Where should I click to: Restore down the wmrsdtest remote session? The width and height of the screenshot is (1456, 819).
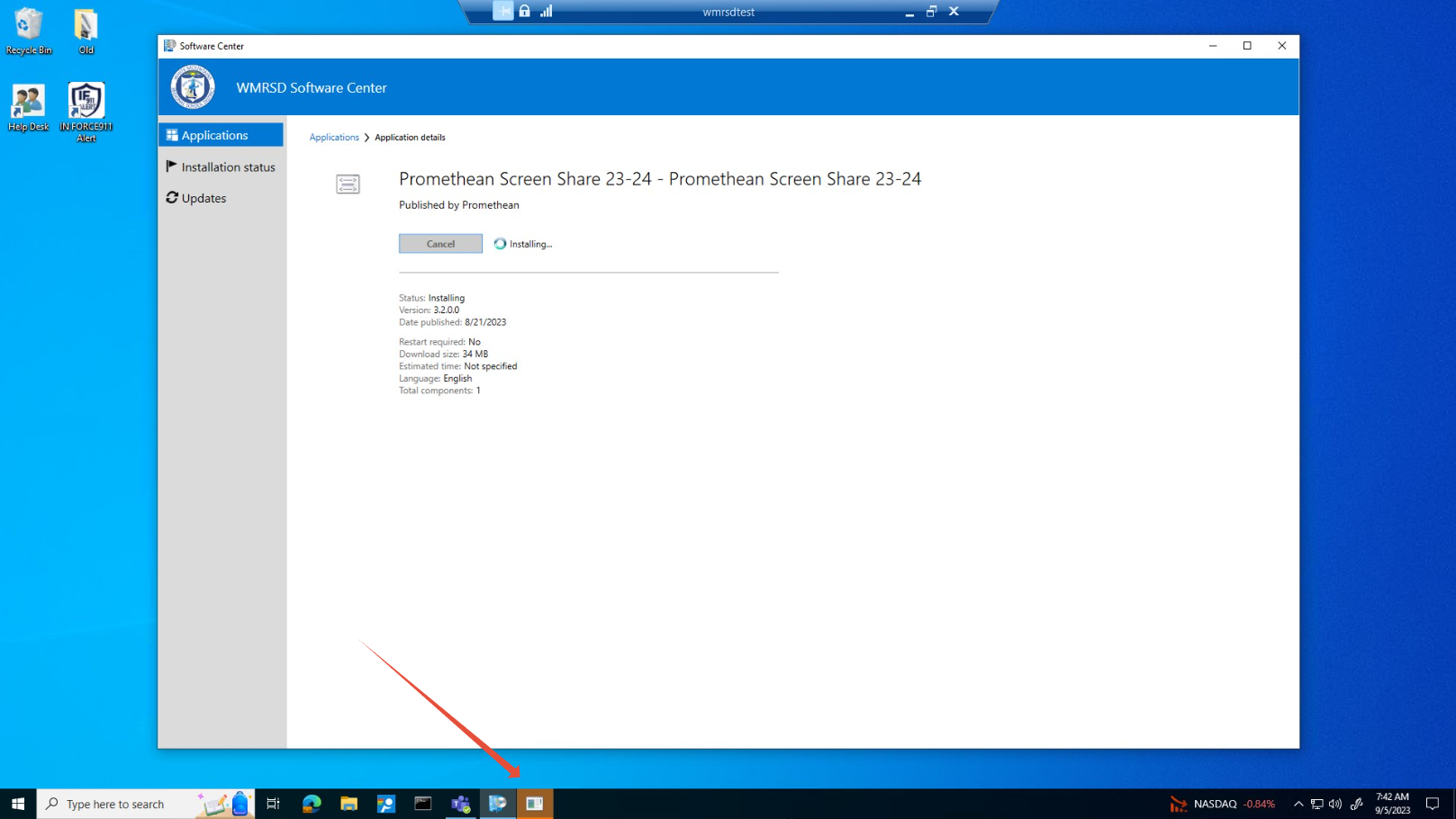tap(931, 12)
